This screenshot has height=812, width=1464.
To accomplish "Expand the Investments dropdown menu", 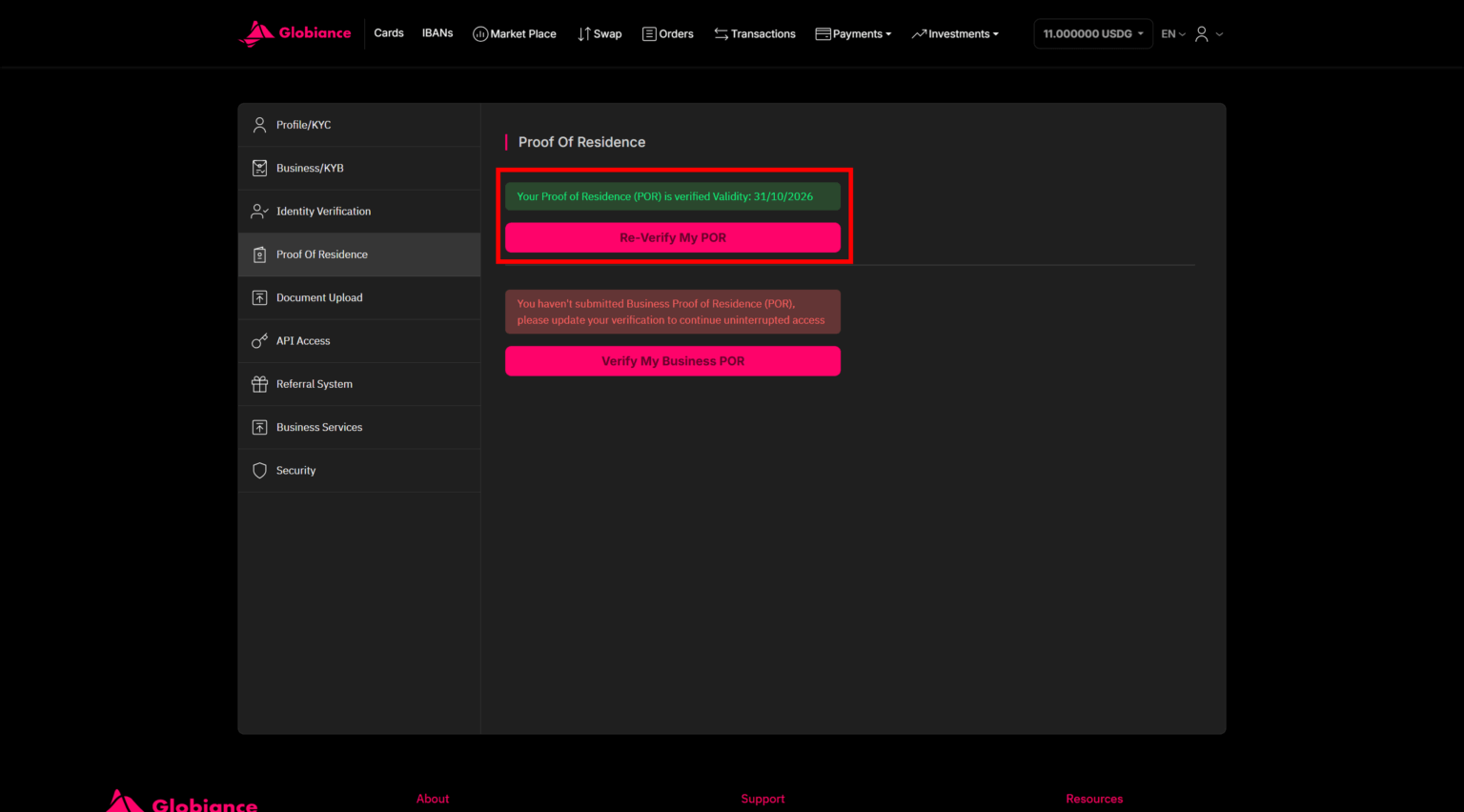I will pyautogui.click(x=955, y=34).
